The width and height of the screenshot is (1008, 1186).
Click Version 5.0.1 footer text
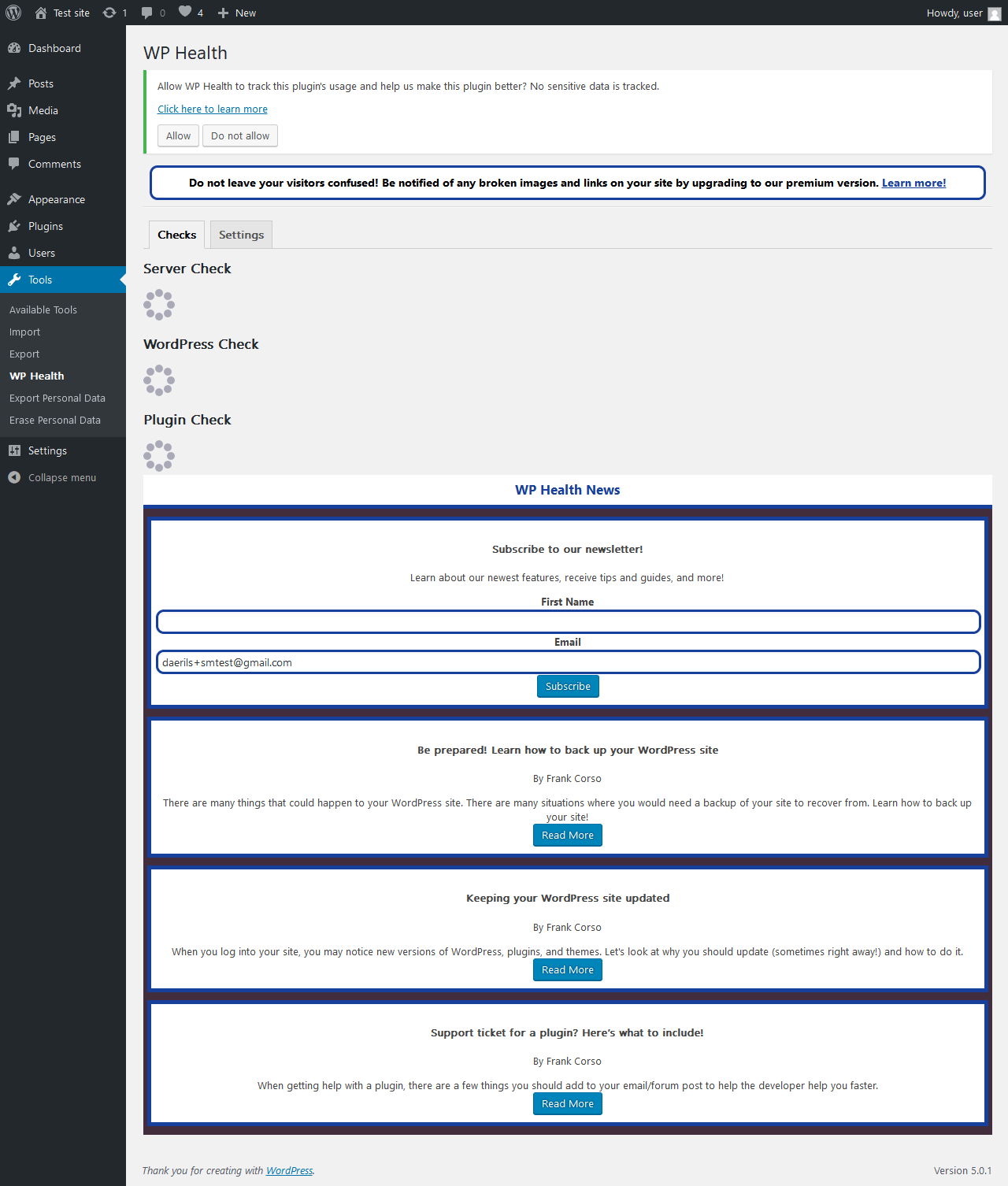(963, 1170)
